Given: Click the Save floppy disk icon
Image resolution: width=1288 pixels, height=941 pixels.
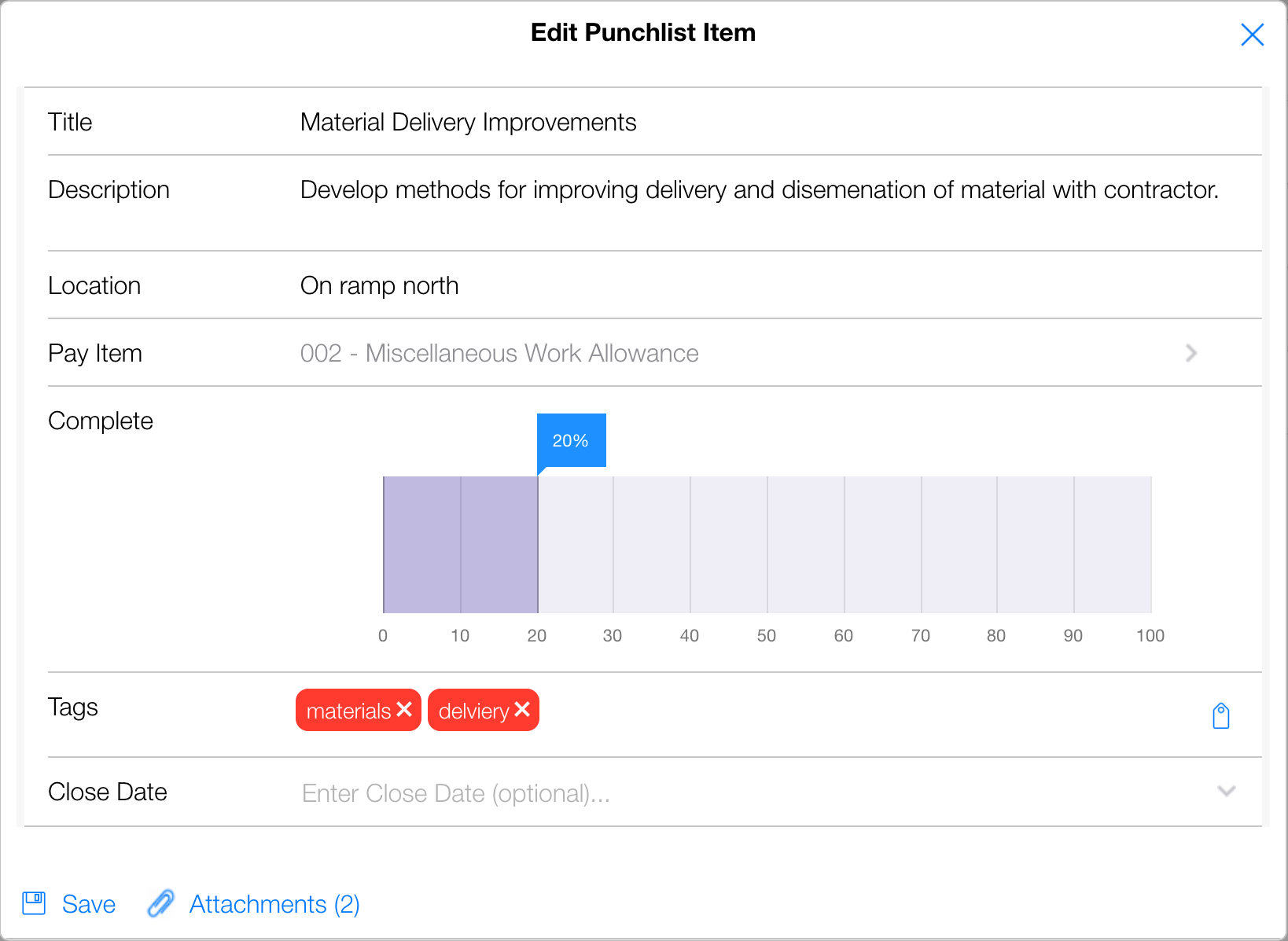Looking at the screenshot, I should click(35, 903).
